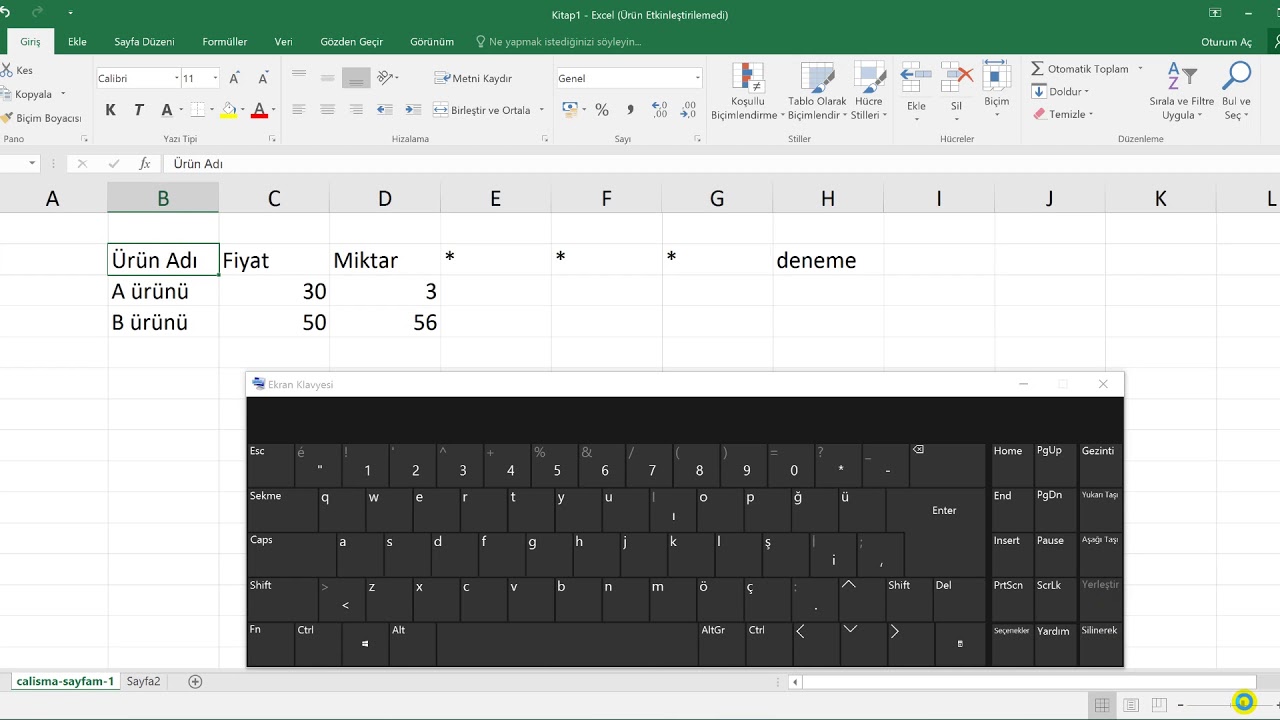
Task: Switch to the Sayfa2 sheet tab
Action: tap(143, 682)
